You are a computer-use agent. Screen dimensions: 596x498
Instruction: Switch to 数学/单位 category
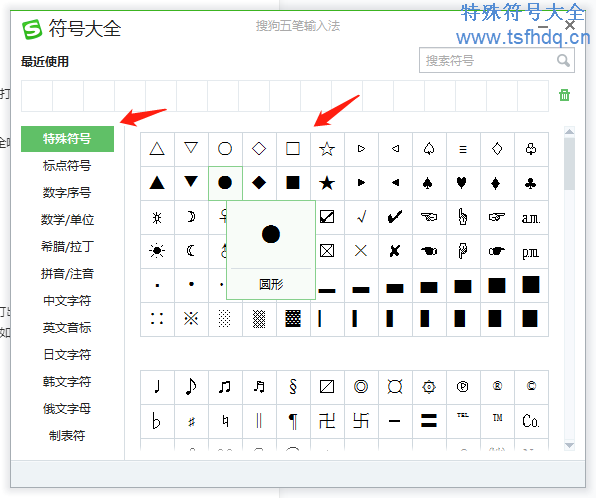pos(67,220)
